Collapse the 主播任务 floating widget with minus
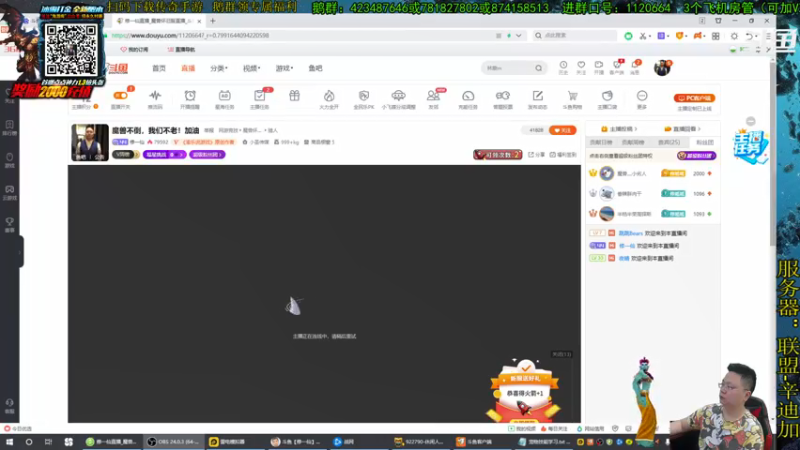The width and height of the screenshot is (800, 450). (x=751, y=121)
